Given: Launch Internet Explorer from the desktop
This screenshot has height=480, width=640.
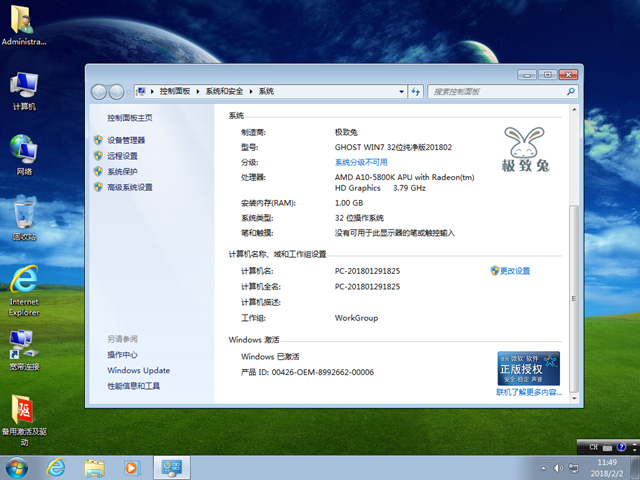Looking at the screenshot, I should click(24, 291).
